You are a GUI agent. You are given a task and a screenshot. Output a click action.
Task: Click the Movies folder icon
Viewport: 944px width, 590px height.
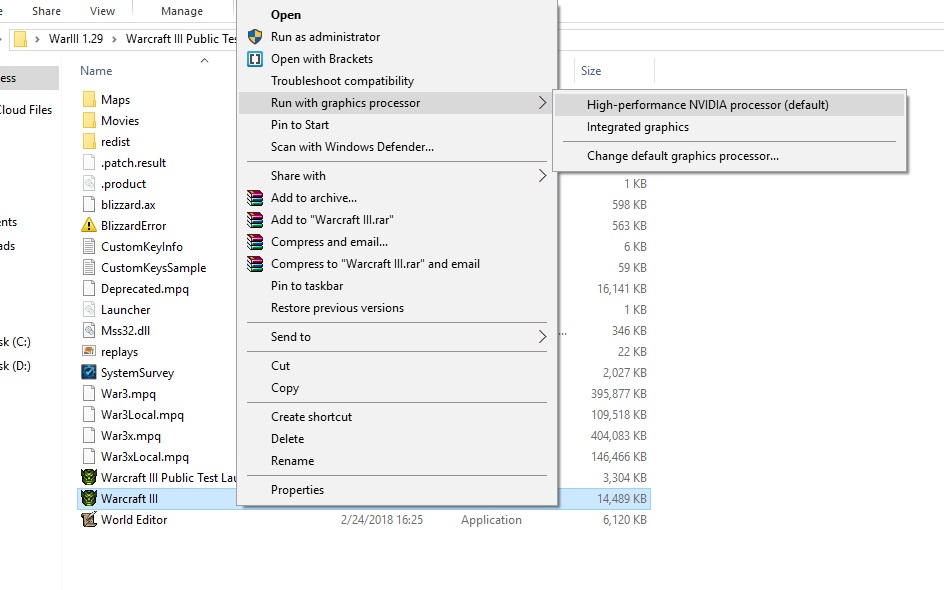click(89, 120)
